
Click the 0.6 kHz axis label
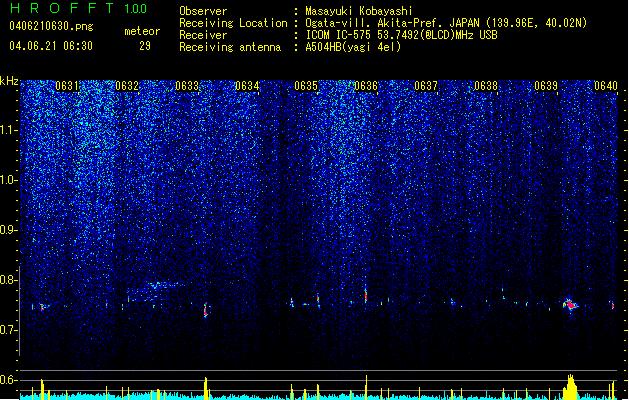click(x=9, y=380)
